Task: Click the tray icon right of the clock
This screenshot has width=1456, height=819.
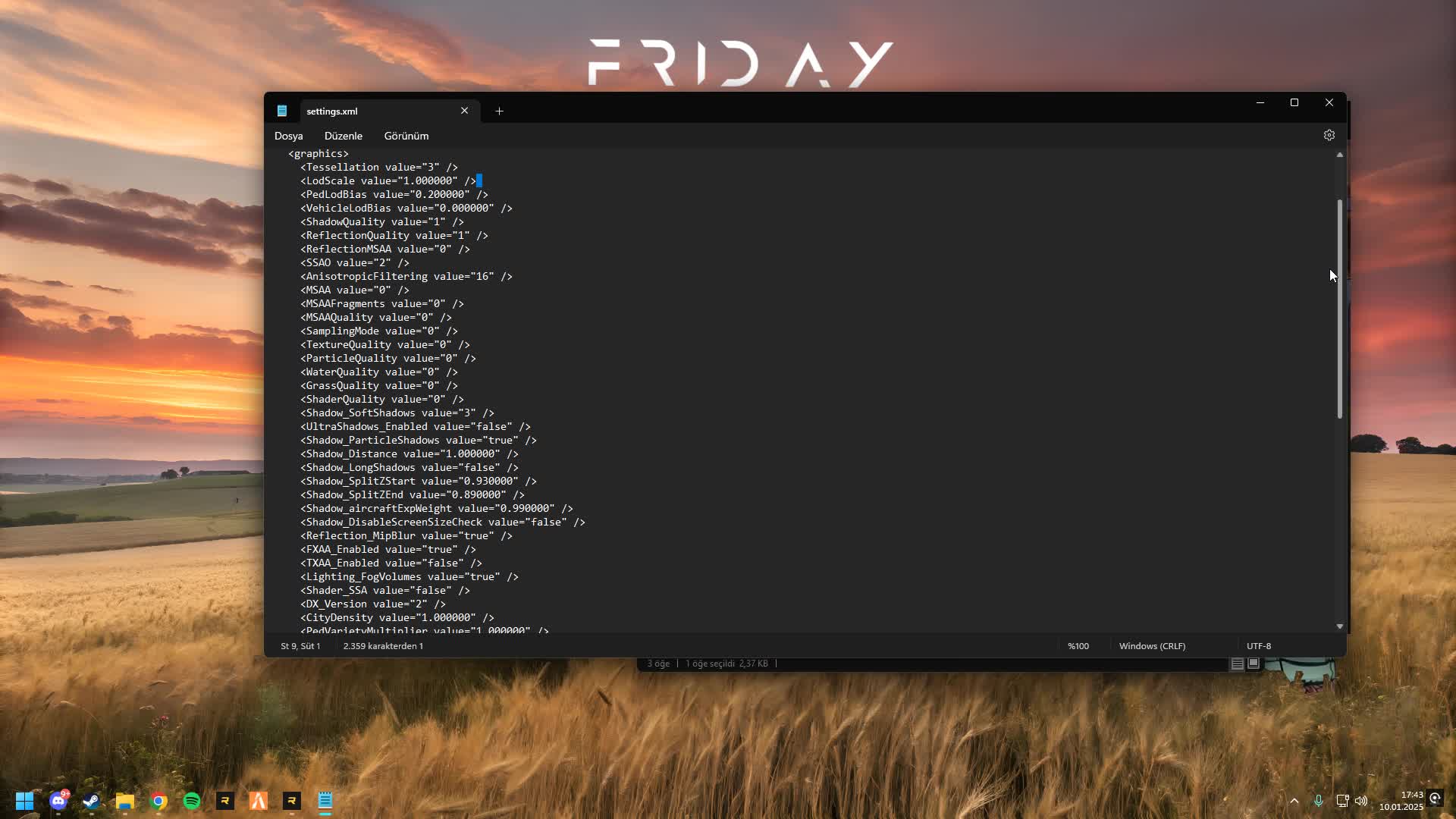Action: point(1435,799)
